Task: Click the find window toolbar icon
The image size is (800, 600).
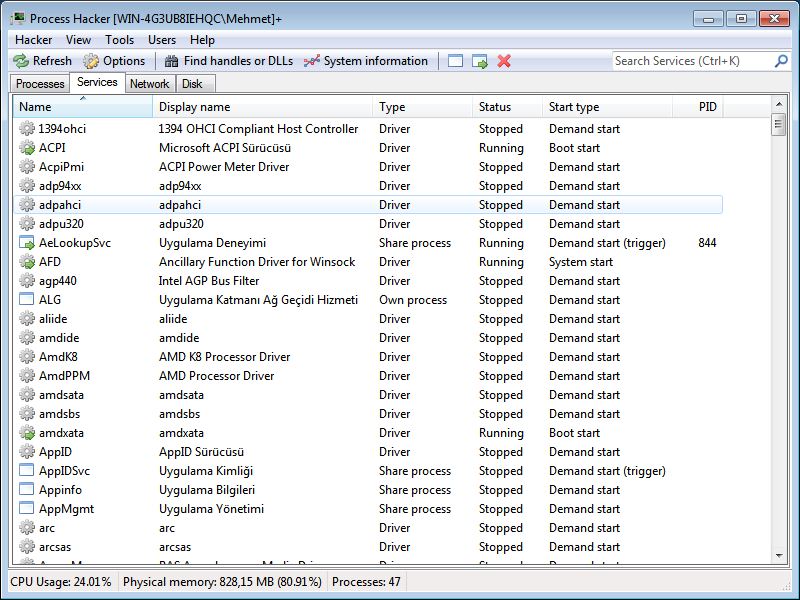Action: [x=455, y=61]
